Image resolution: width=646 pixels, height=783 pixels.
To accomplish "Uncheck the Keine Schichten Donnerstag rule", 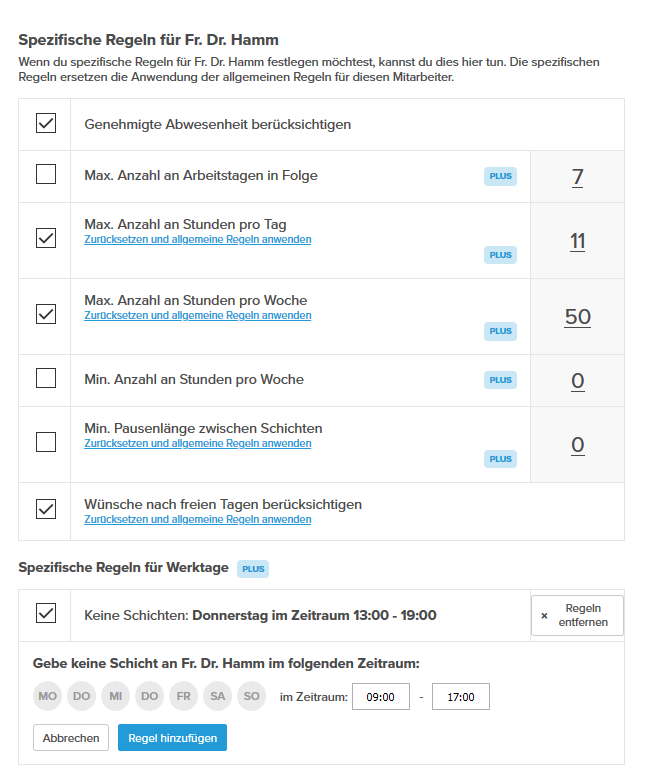I will click(46, 614).
